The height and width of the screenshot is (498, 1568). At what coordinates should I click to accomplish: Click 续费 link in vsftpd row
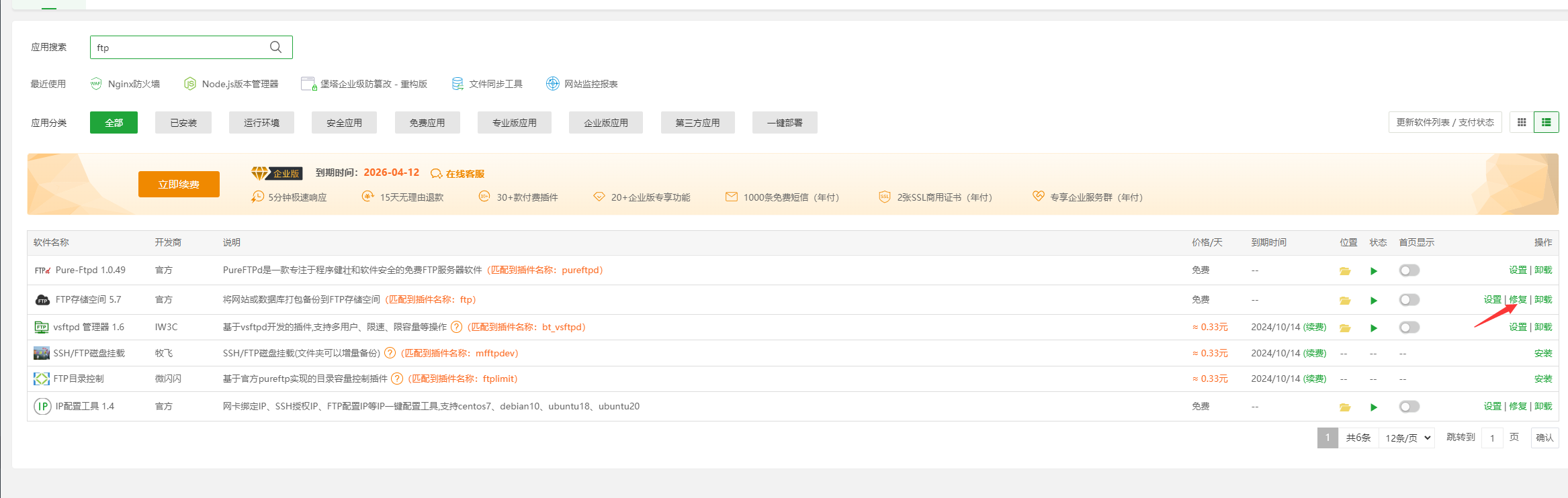point(1315,327)
